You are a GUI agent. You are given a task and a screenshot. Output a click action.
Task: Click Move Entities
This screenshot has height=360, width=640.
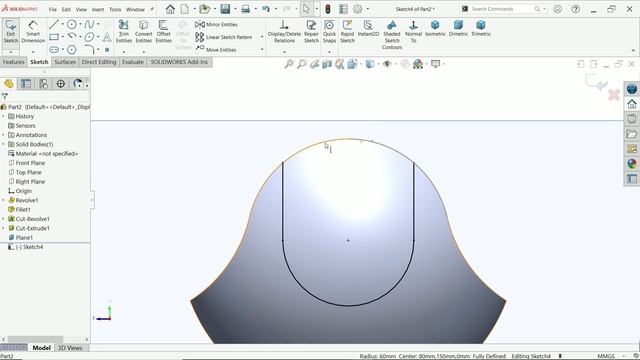[216, 49]
